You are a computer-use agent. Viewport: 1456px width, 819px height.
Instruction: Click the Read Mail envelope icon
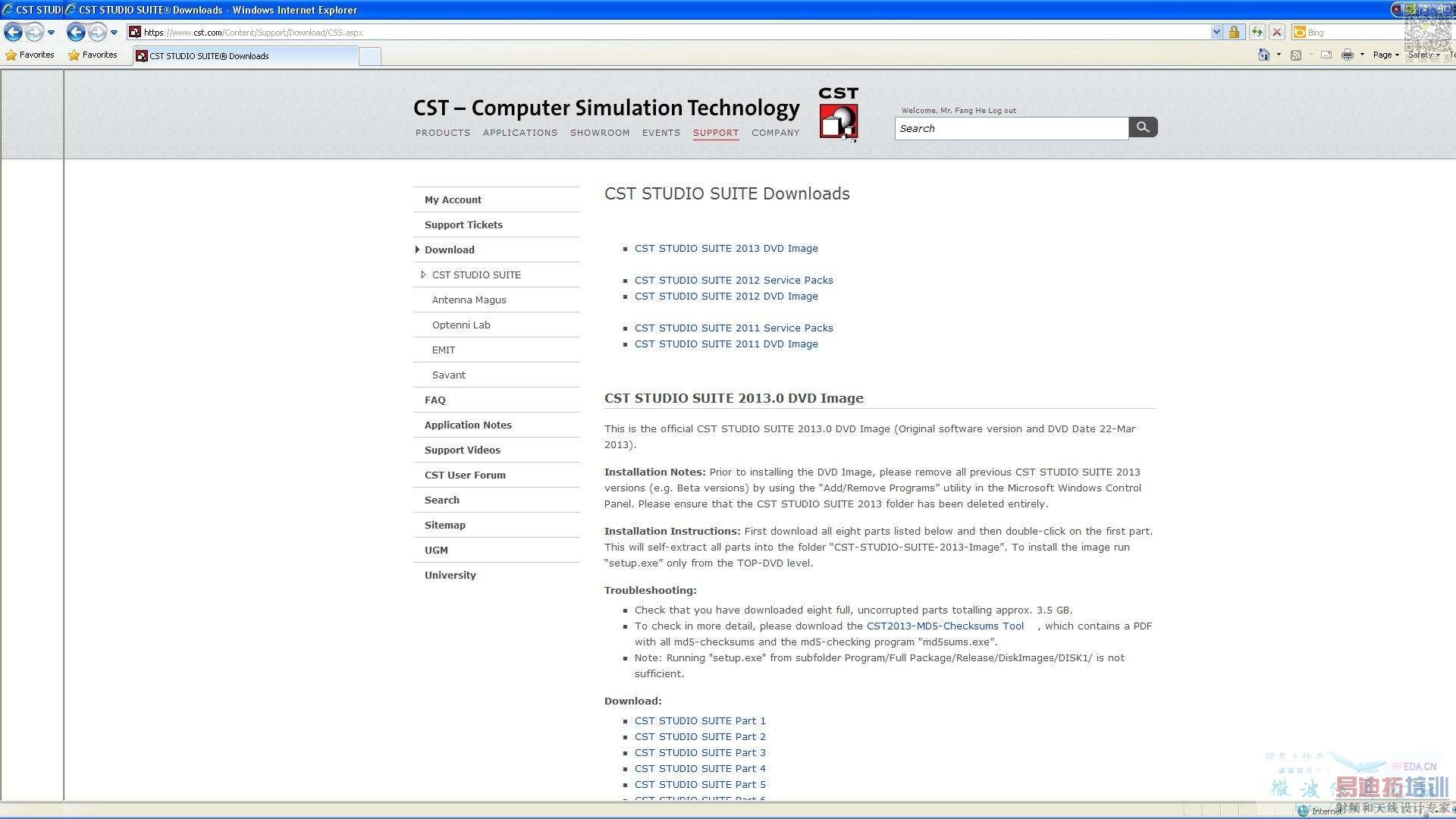click(1326, 55)
